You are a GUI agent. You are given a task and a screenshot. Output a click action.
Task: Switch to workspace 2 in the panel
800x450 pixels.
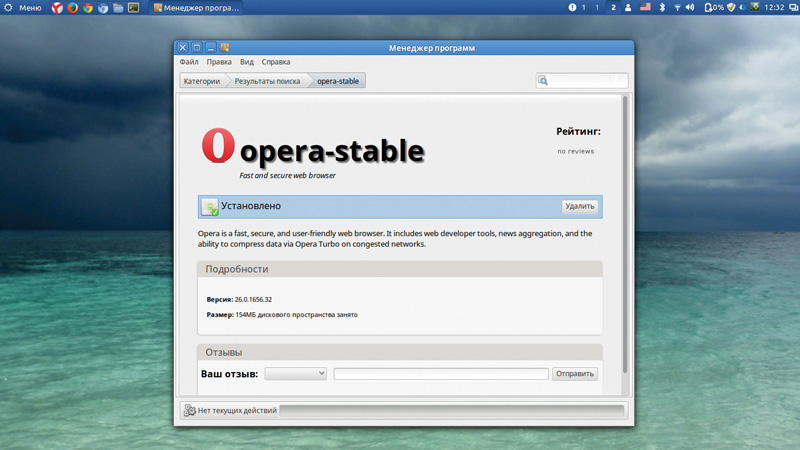[x=613, y=8]
